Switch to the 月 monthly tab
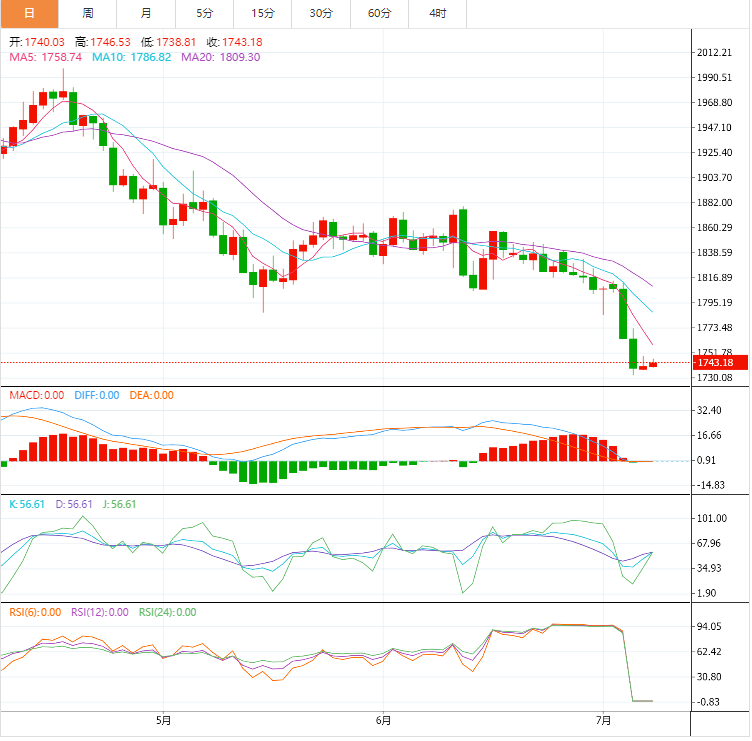This screenshot has height=741, width=752. point(146,13)
